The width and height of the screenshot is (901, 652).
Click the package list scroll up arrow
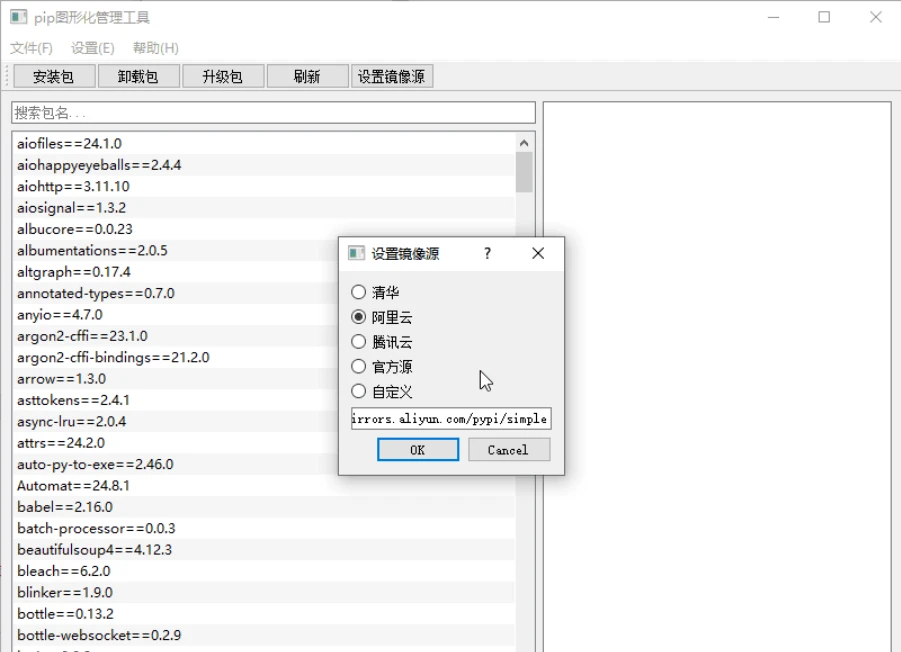coord(524,143)
